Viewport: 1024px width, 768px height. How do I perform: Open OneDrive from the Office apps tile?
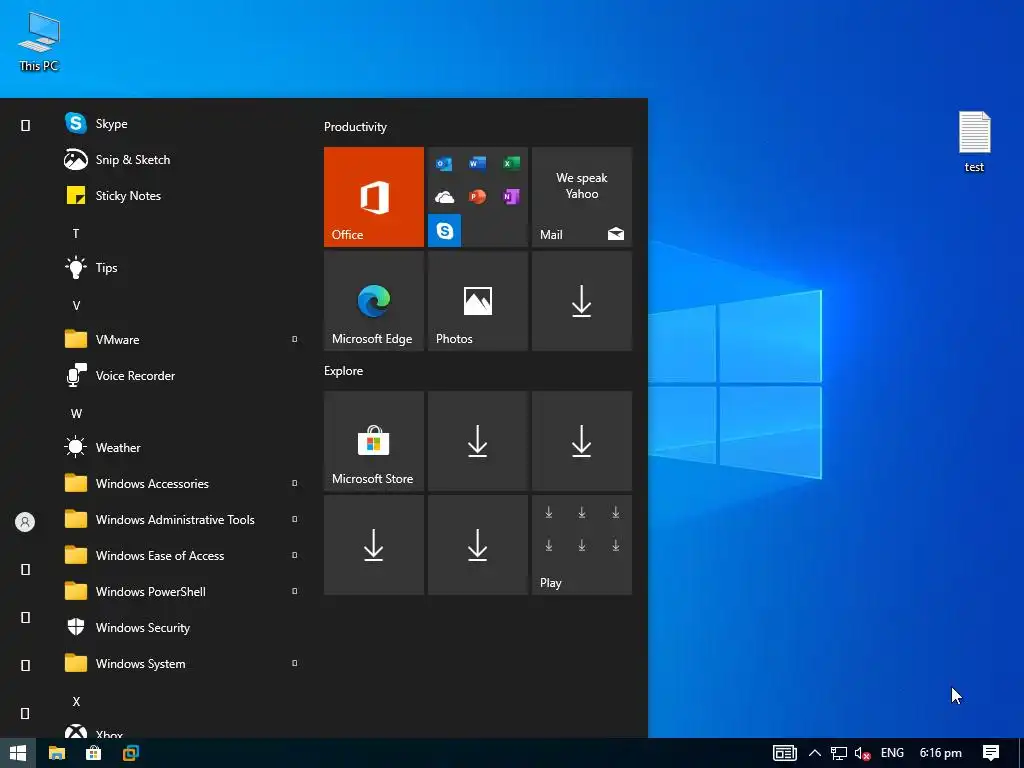pyautogui.click(x=444, y=197)
